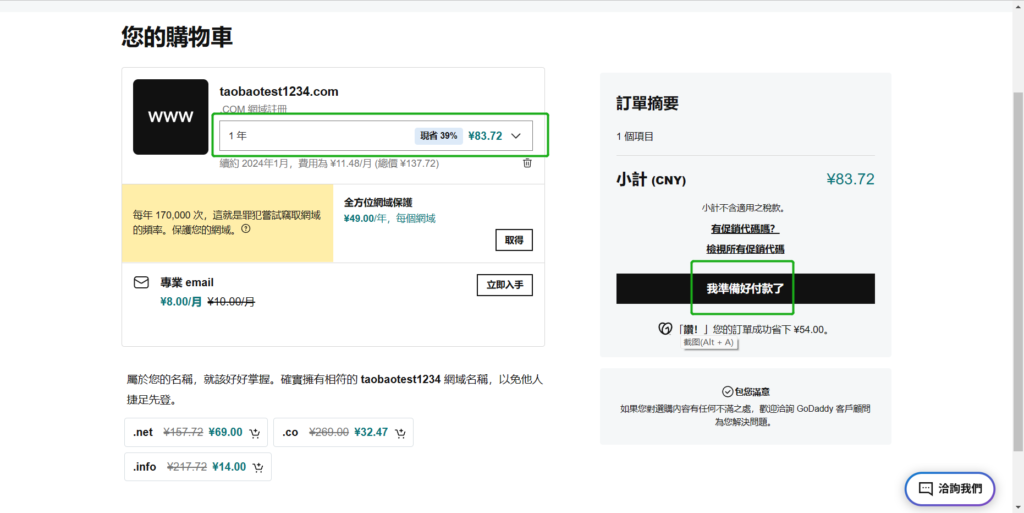
Task: Click the 我準備好付款了 checkout button
Action: [745, 288]
